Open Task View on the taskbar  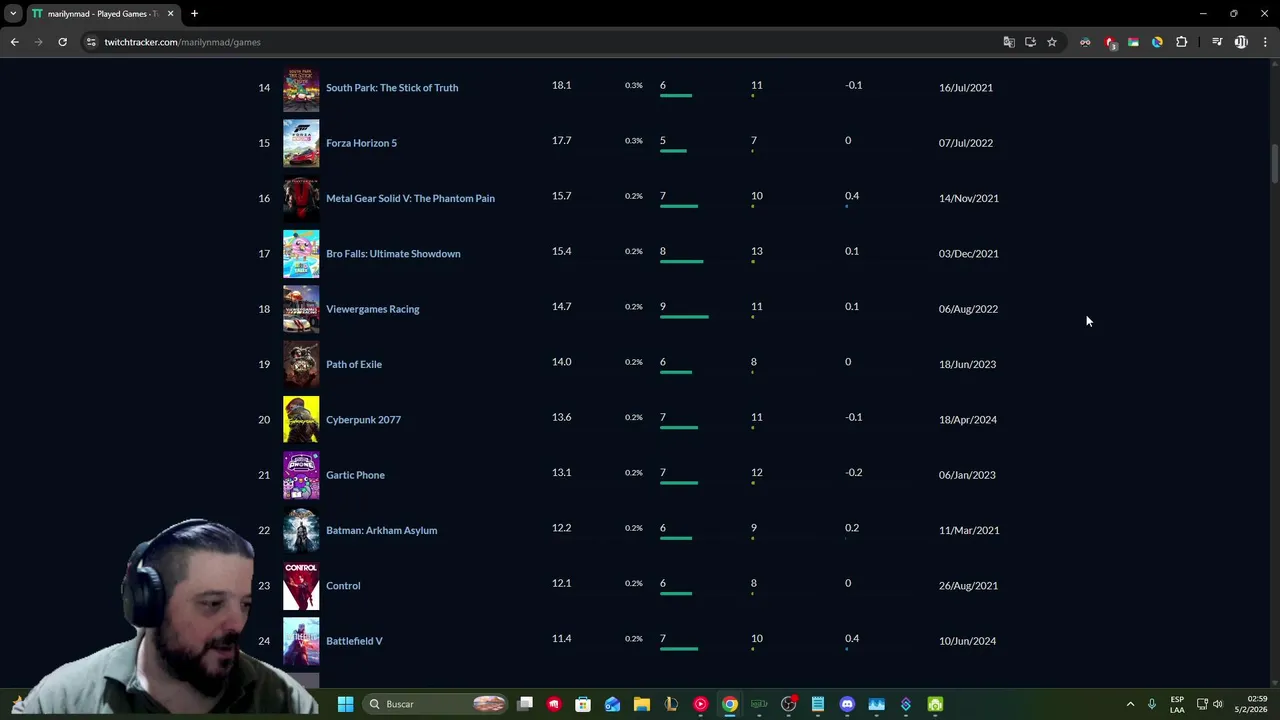(525, 704)
